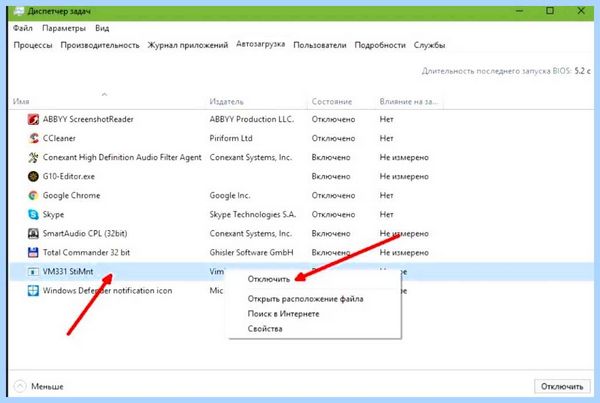Select the G10-Editor.exe entry

(x=69, y=176)
